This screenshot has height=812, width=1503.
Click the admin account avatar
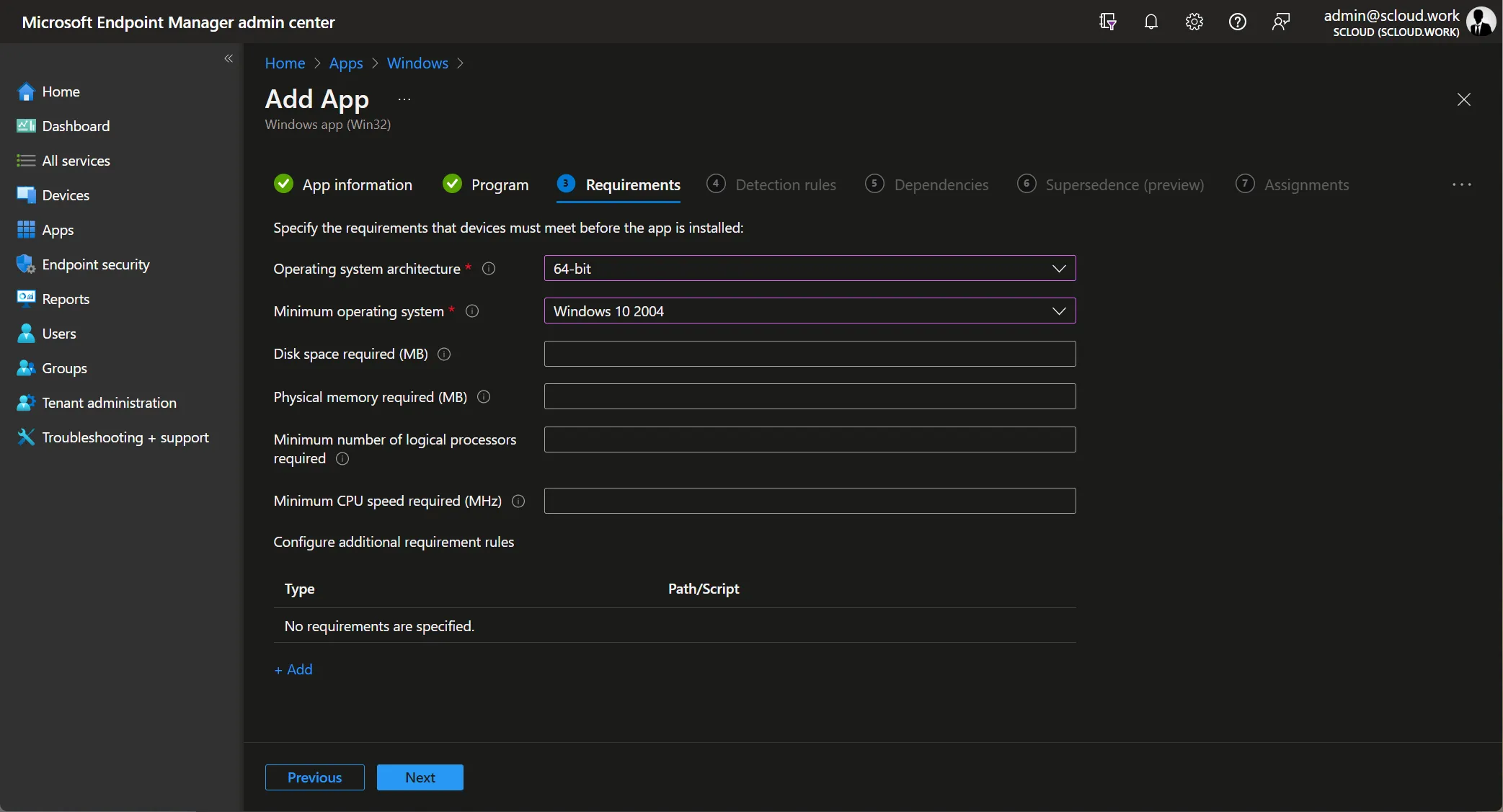pyautogui.click(x=1481, y=22)
